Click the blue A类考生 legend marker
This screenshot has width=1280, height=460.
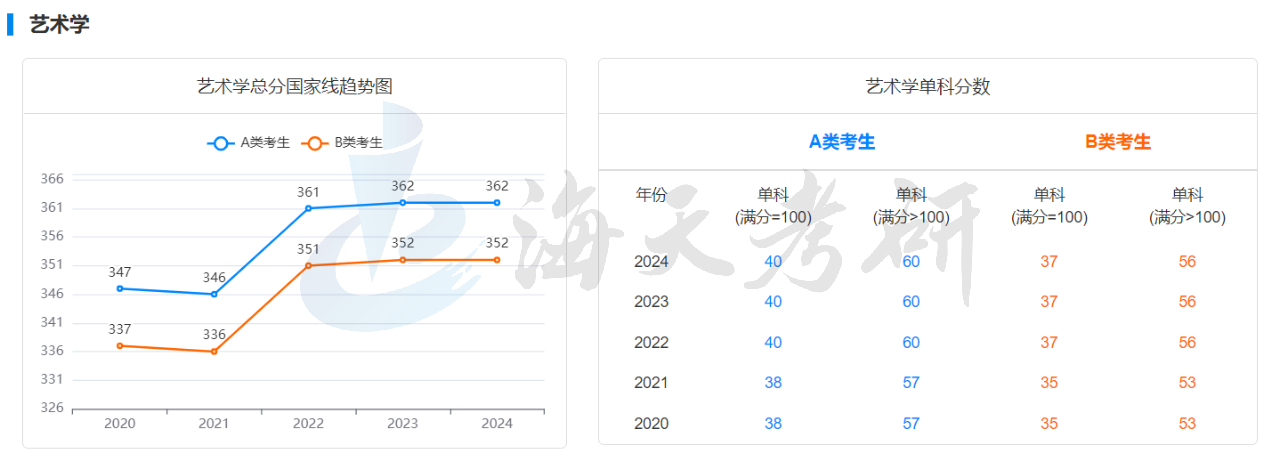(x=221, y=143)
